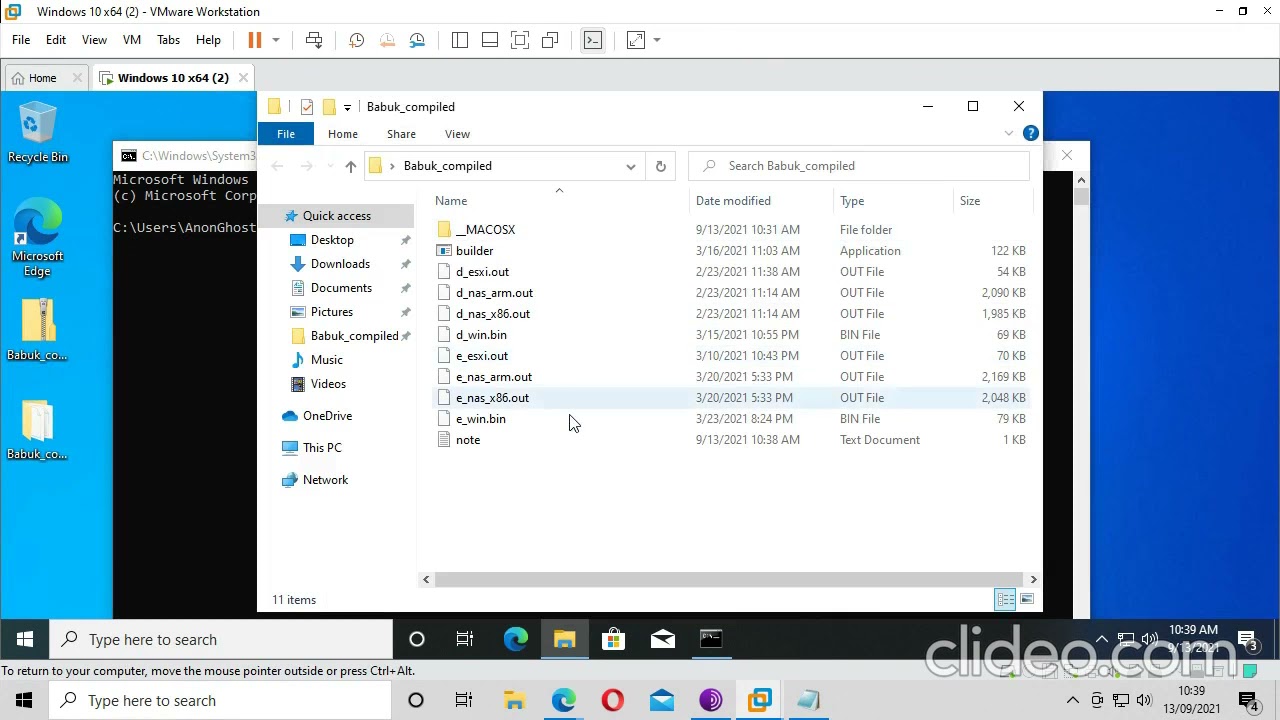This screenshot has width=1280, height=720.
Task: Click the VMware console view icon
Action: pos(593,40)
